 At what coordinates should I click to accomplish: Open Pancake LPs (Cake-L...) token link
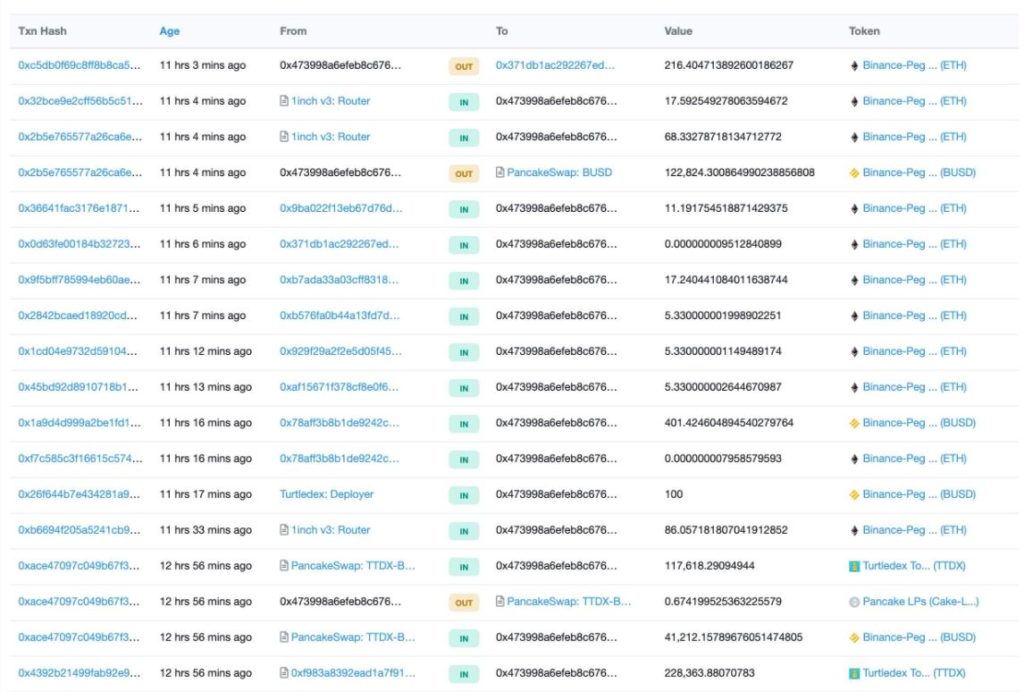[921, 601]
